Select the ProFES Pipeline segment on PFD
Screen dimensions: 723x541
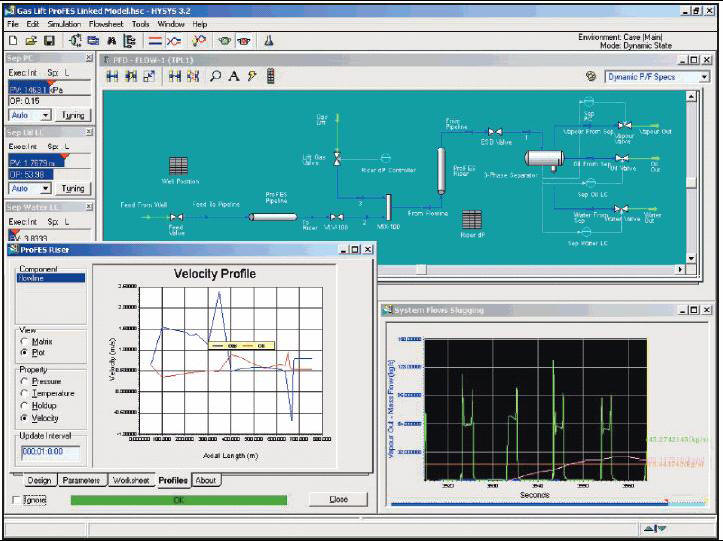coord(273,217)
